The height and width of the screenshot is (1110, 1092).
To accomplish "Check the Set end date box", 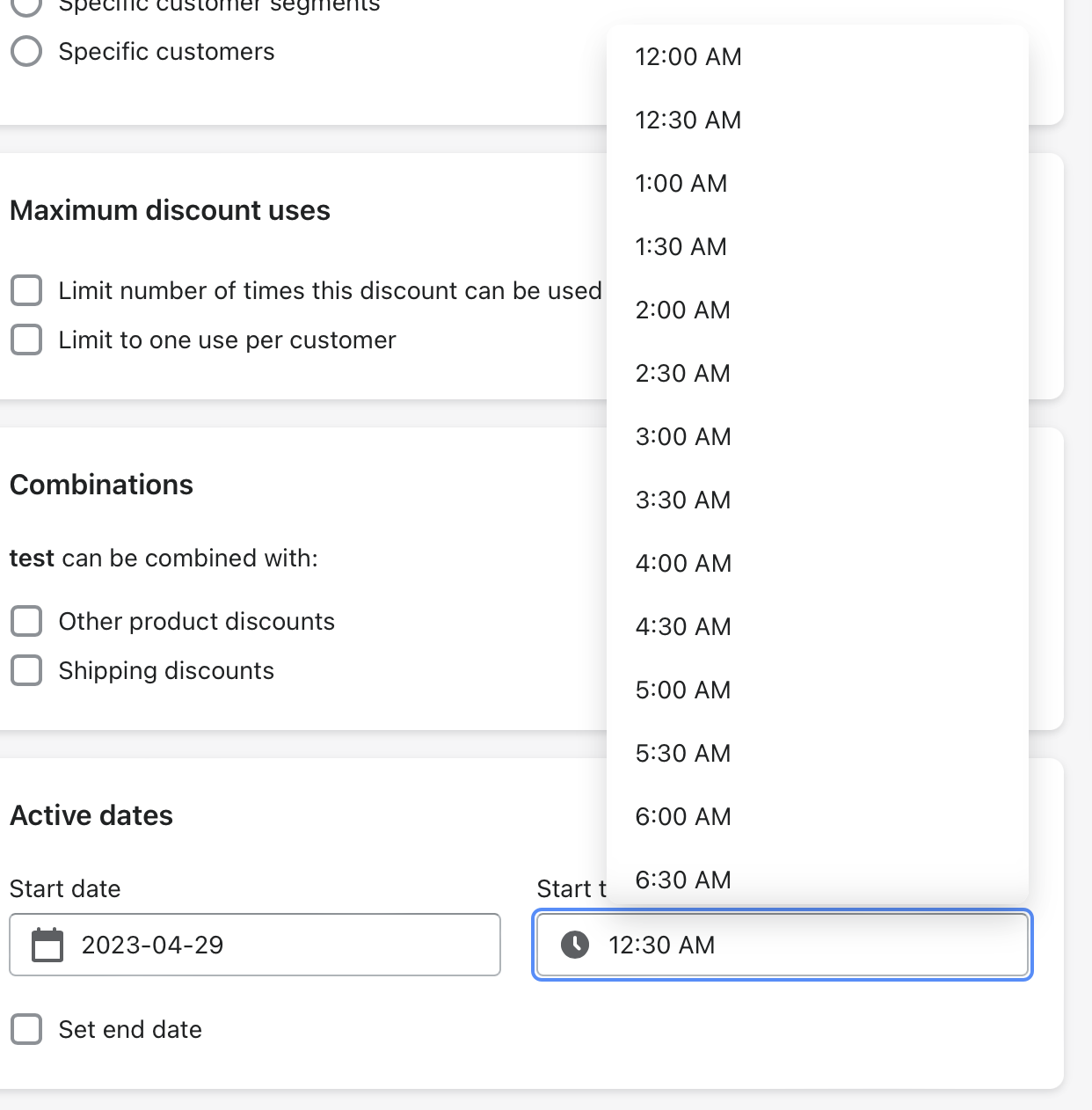I will [26, 1029].
